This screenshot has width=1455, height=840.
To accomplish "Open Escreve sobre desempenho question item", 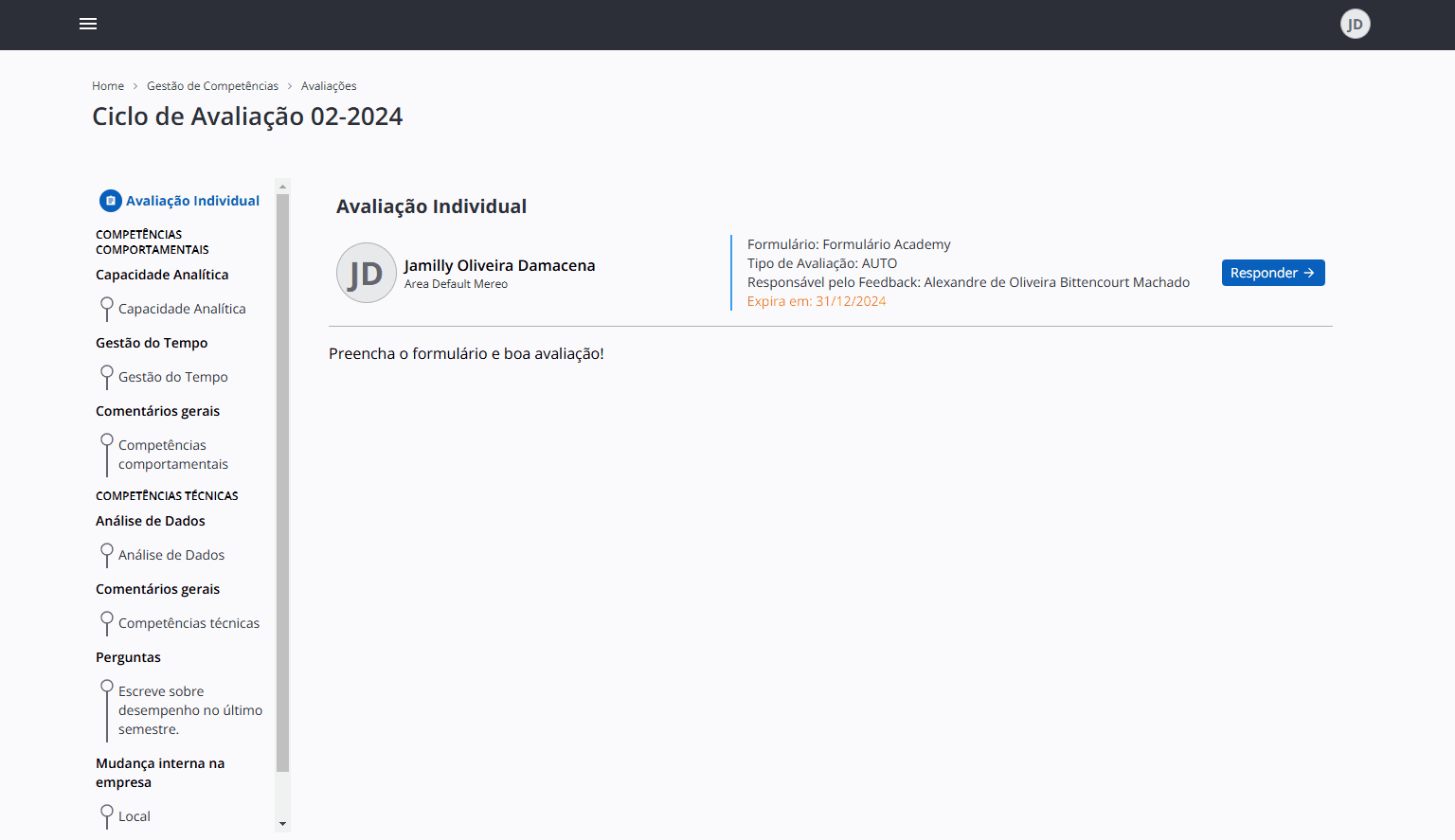I will coord(189,710).
